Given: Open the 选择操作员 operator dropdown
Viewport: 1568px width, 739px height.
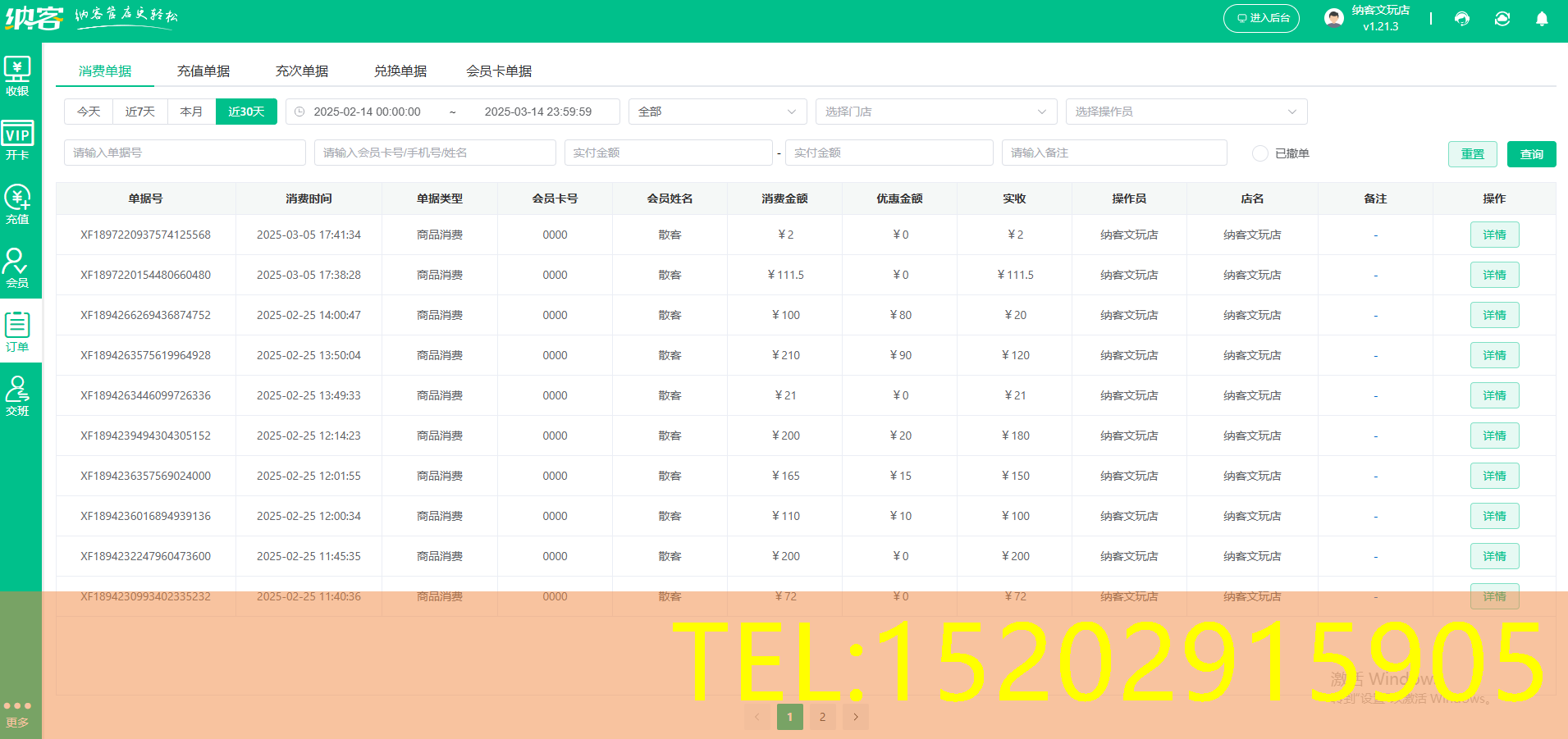Looking at the screenshot, I should [1185, 112].
